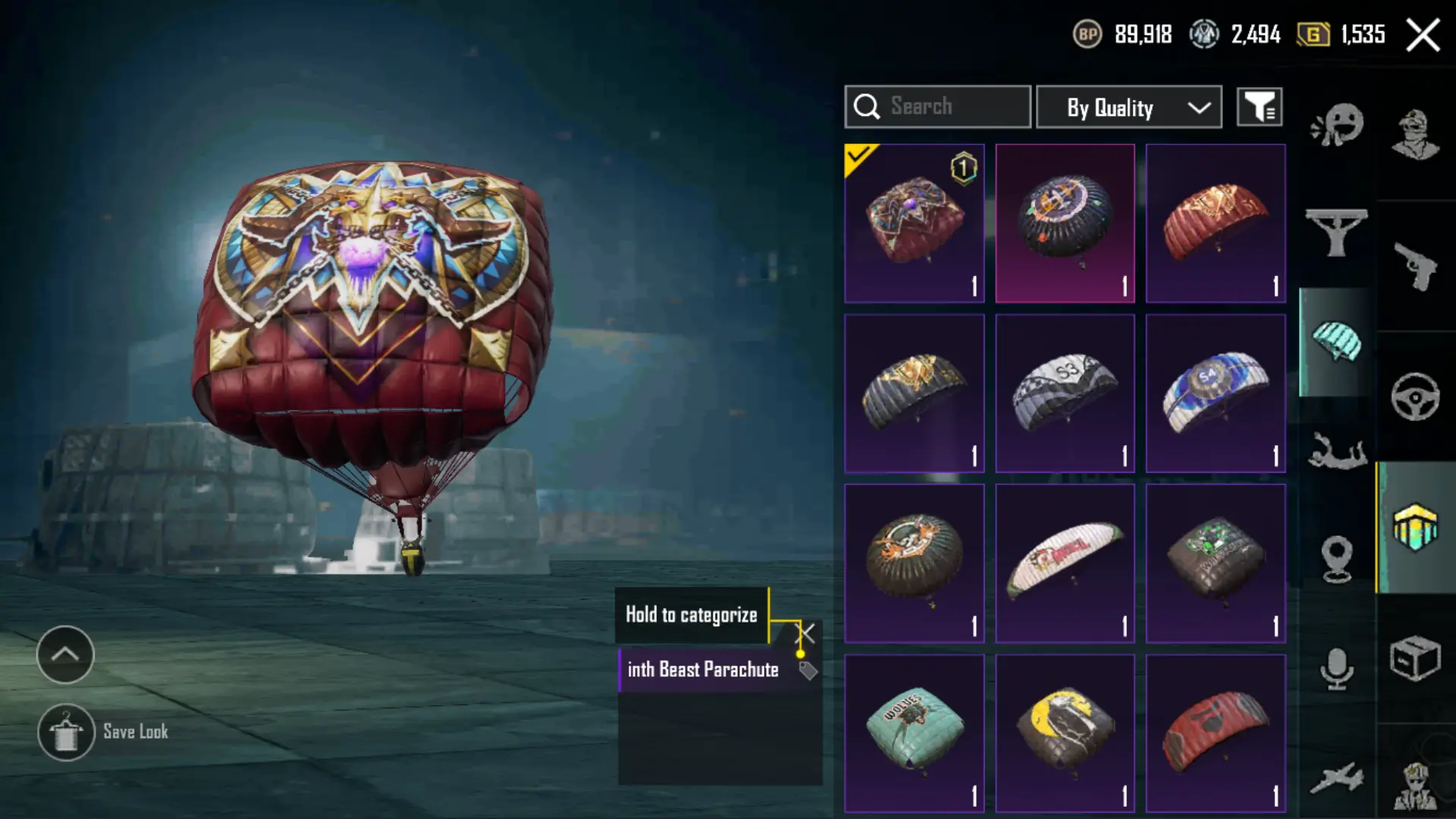Open the vehicle steering wheel category
This screenshot has width=1456, height=819.
click(x=1415, y=396)
